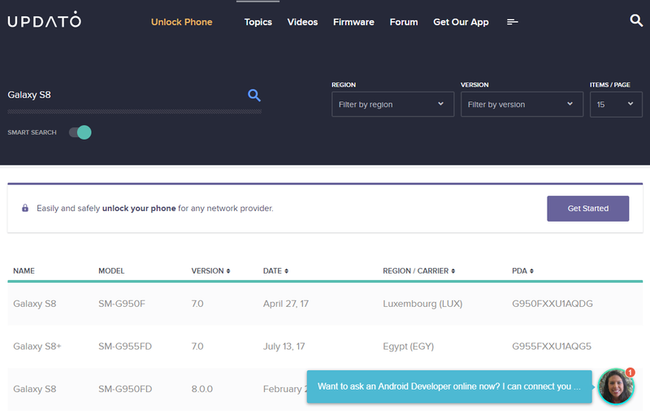The height and width of the screenshot is (414, 650).
Task: Click the blue firmware search icon
Action: pos(254,95)
